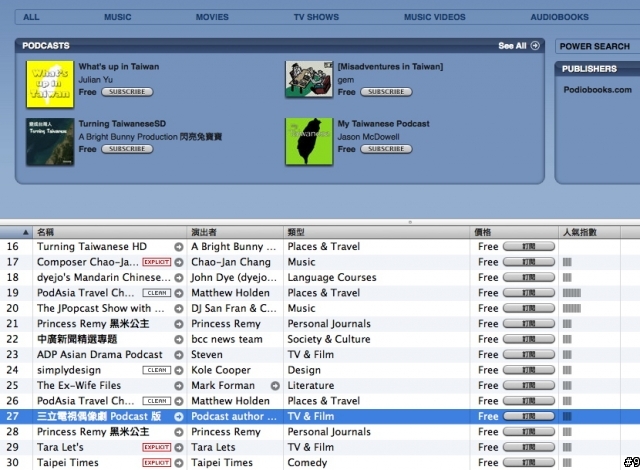Subscribe to Turning TaiwaneseSD
Screen dimensions: 640x470
pos(127,149)
